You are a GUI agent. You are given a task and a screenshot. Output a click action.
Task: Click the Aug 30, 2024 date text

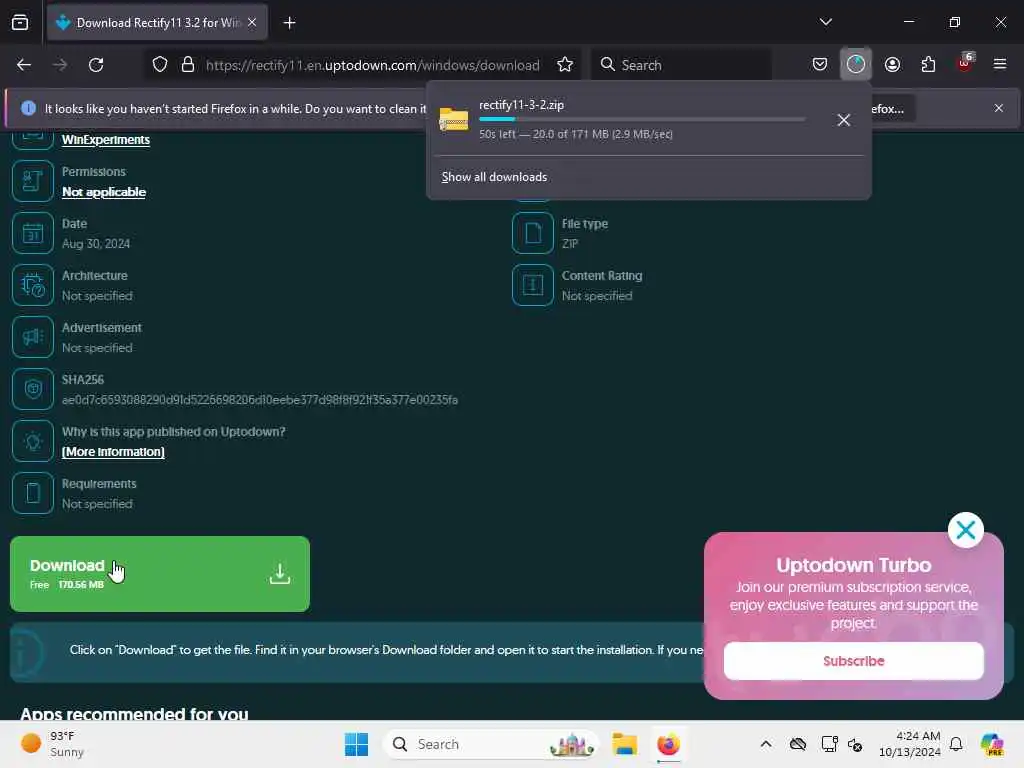[96, 244]
